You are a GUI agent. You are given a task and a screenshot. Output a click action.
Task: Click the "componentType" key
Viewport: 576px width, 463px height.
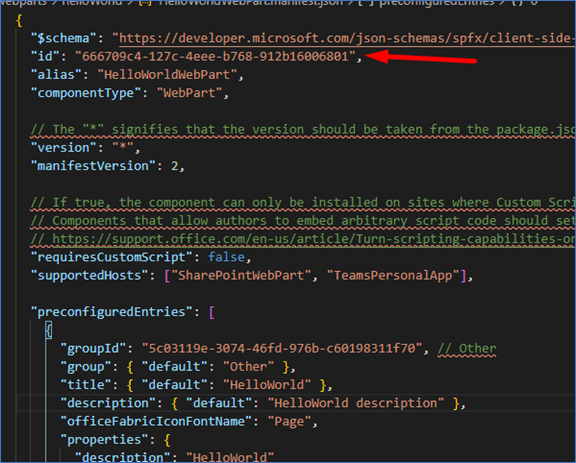coord(86,93)
